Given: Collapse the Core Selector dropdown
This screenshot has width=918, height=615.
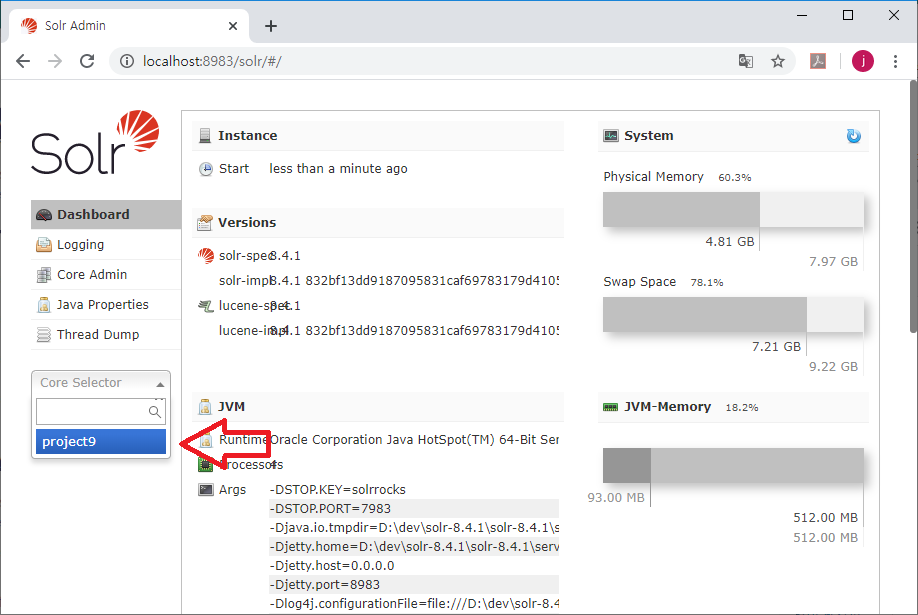Looking at the screenshot, I should (101, 382).
